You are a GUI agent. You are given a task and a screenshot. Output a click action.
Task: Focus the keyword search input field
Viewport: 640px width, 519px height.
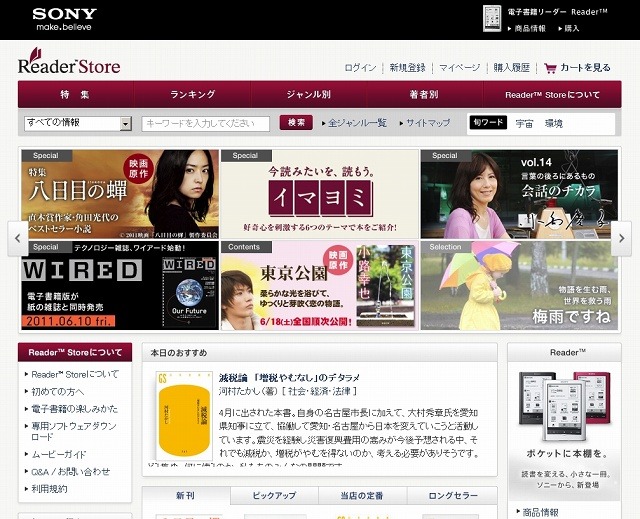[206, 124]
